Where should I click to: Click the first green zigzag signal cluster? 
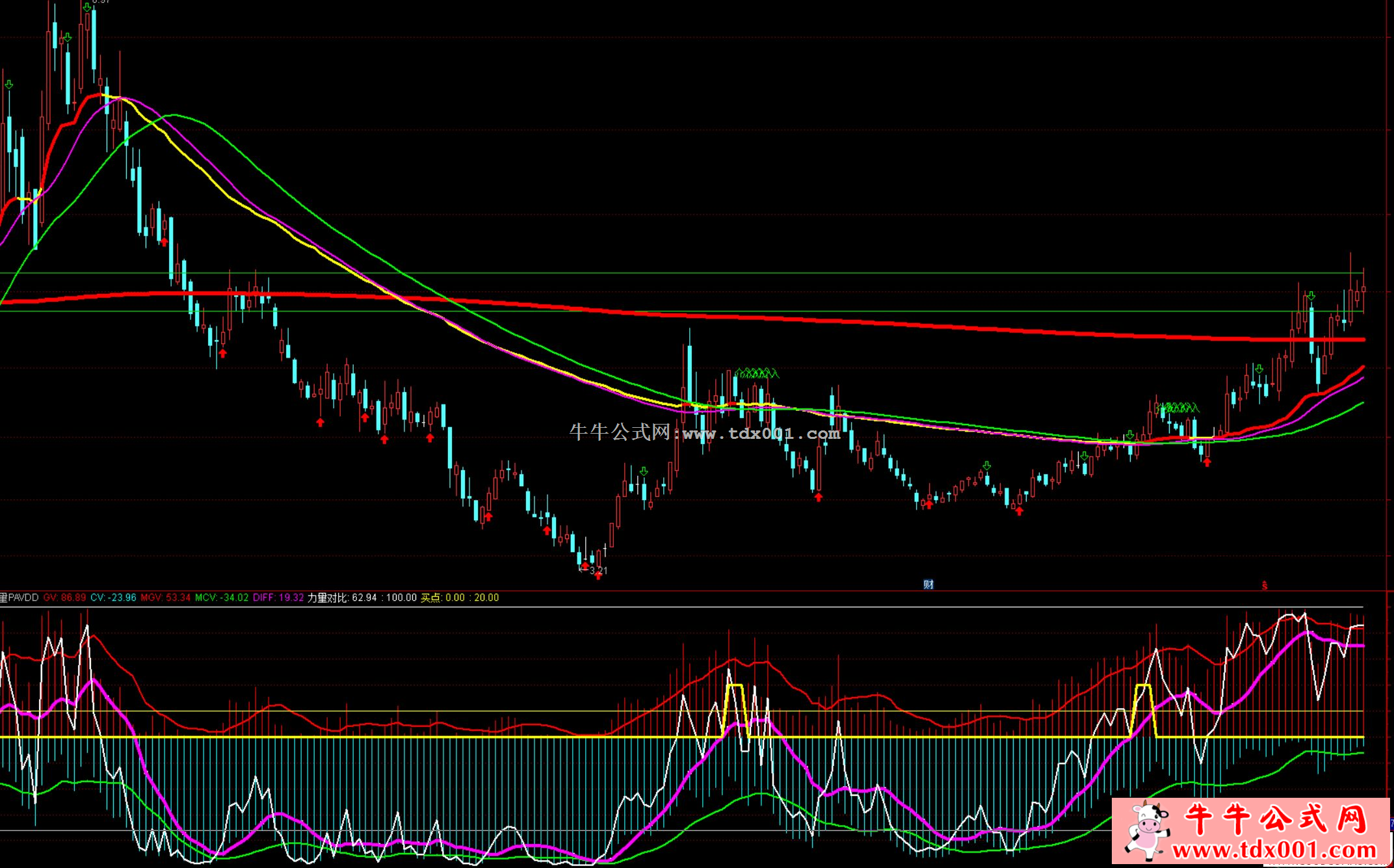coord(757,373)
